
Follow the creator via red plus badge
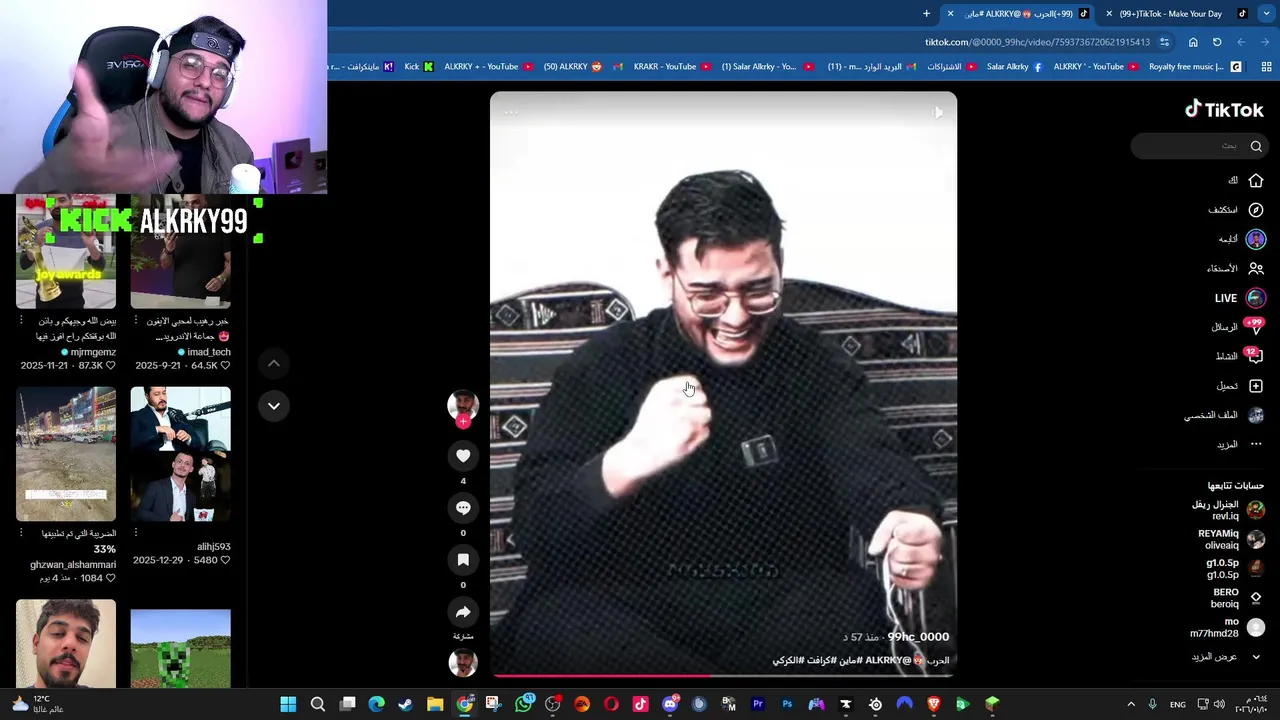pyautogui.click(x=463, y=422)
